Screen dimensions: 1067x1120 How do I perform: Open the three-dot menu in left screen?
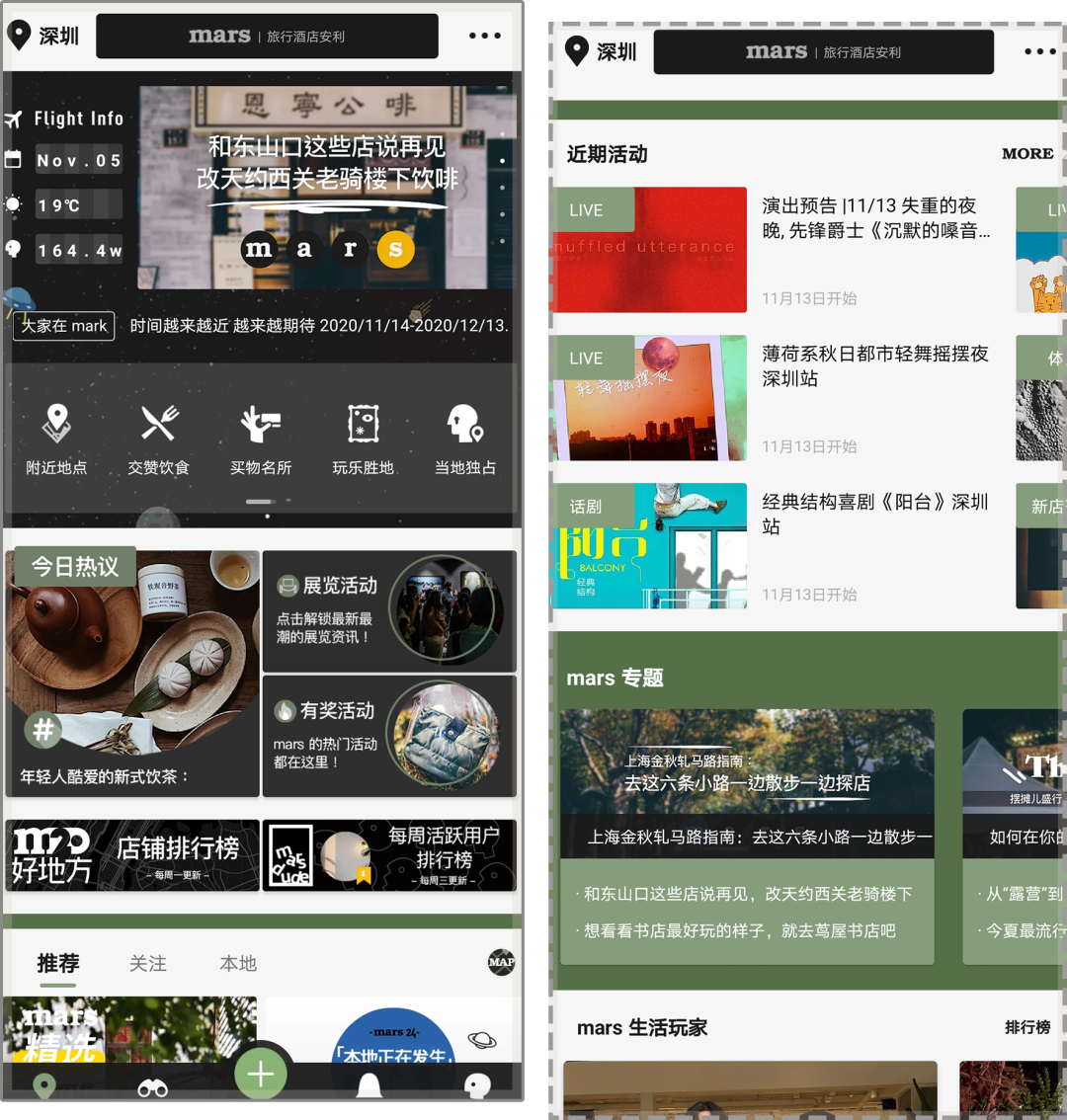(484, 35)
